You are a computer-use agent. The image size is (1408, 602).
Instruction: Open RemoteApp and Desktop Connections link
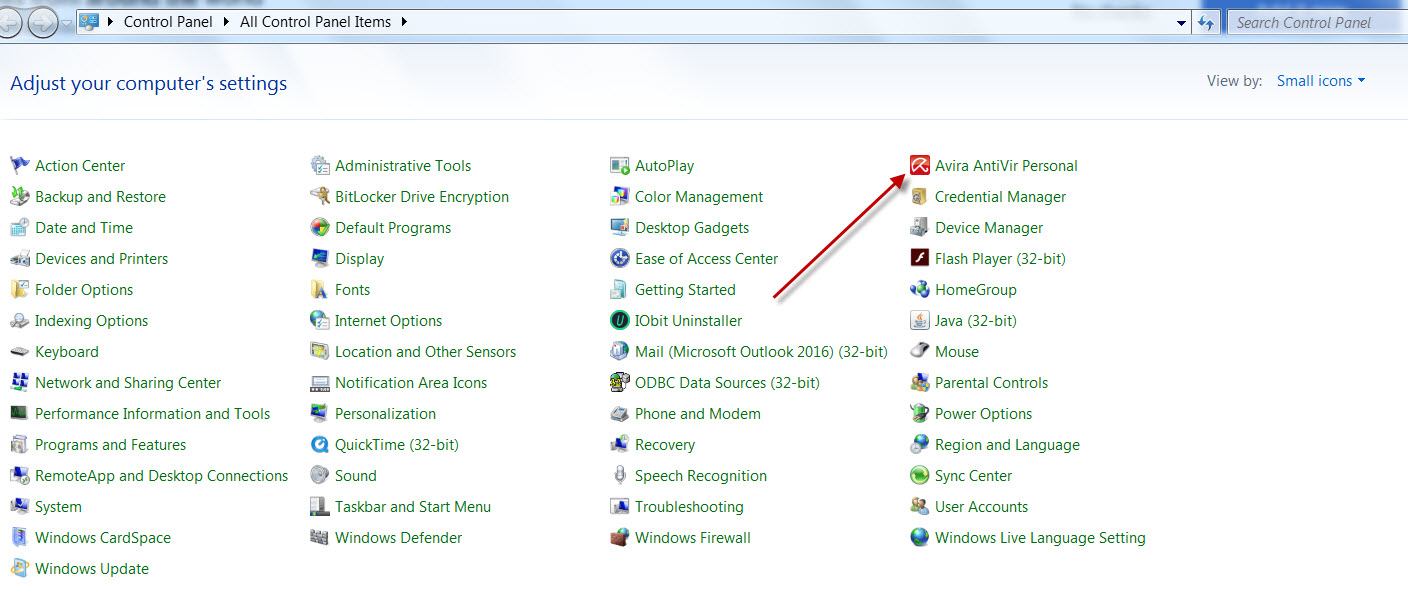pyautogui.click(x=161, y=476)
